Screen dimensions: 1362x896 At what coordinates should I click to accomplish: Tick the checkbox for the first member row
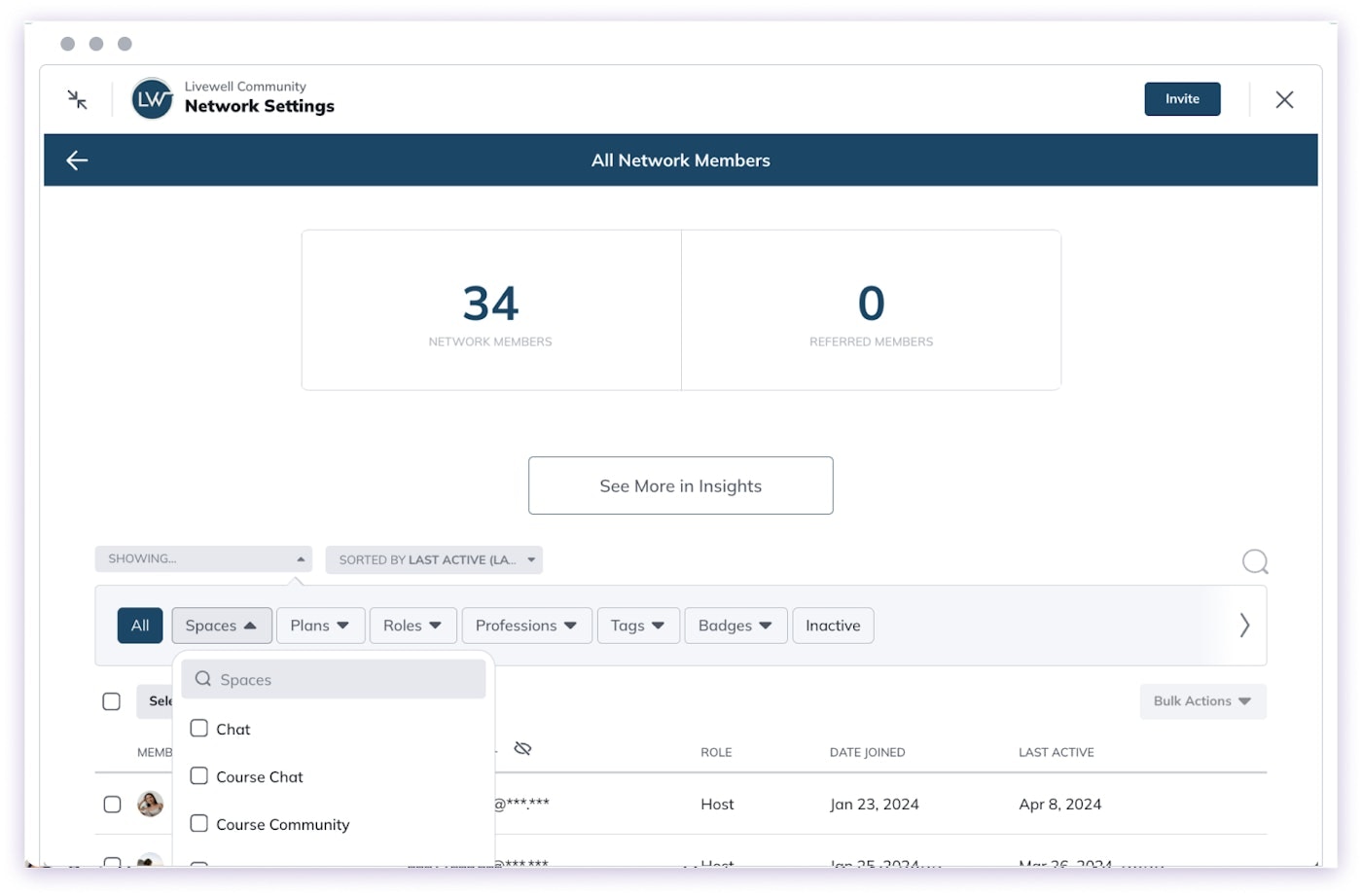(x=112, y=805)
